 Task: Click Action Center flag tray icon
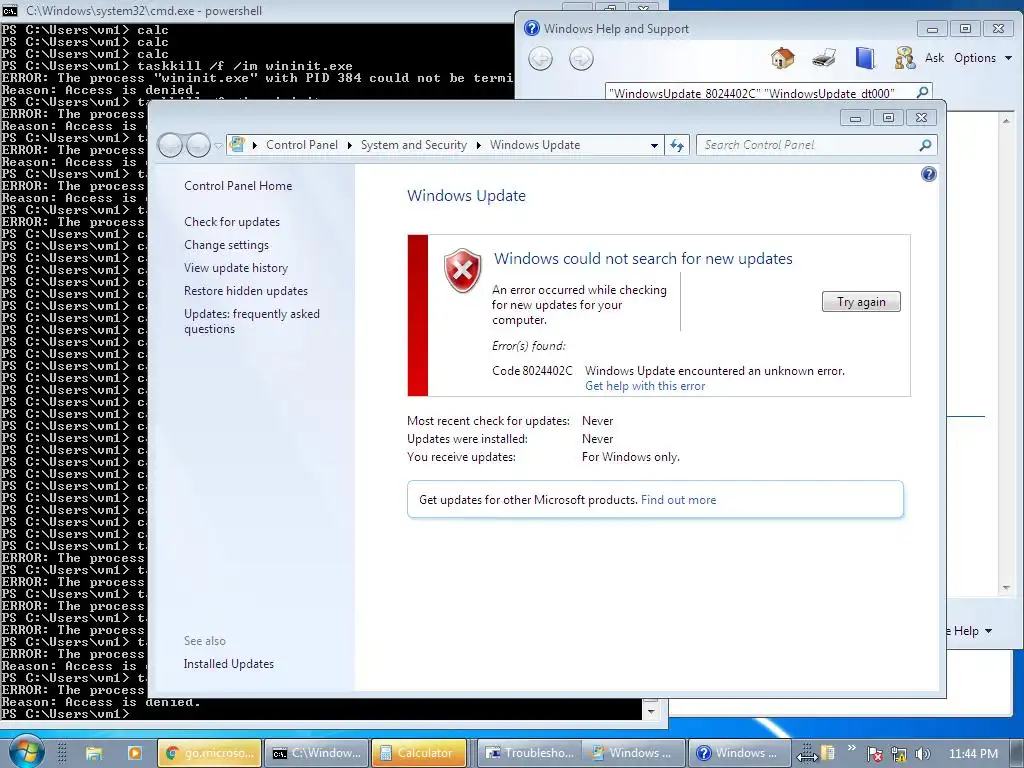874,754
